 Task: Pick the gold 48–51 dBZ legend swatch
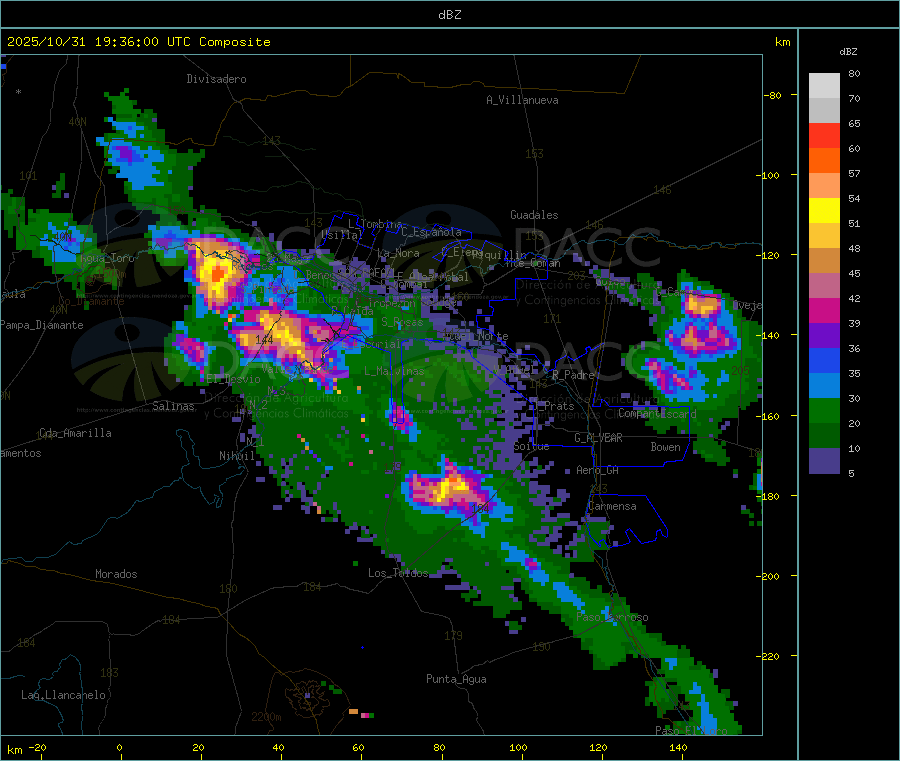824,236
